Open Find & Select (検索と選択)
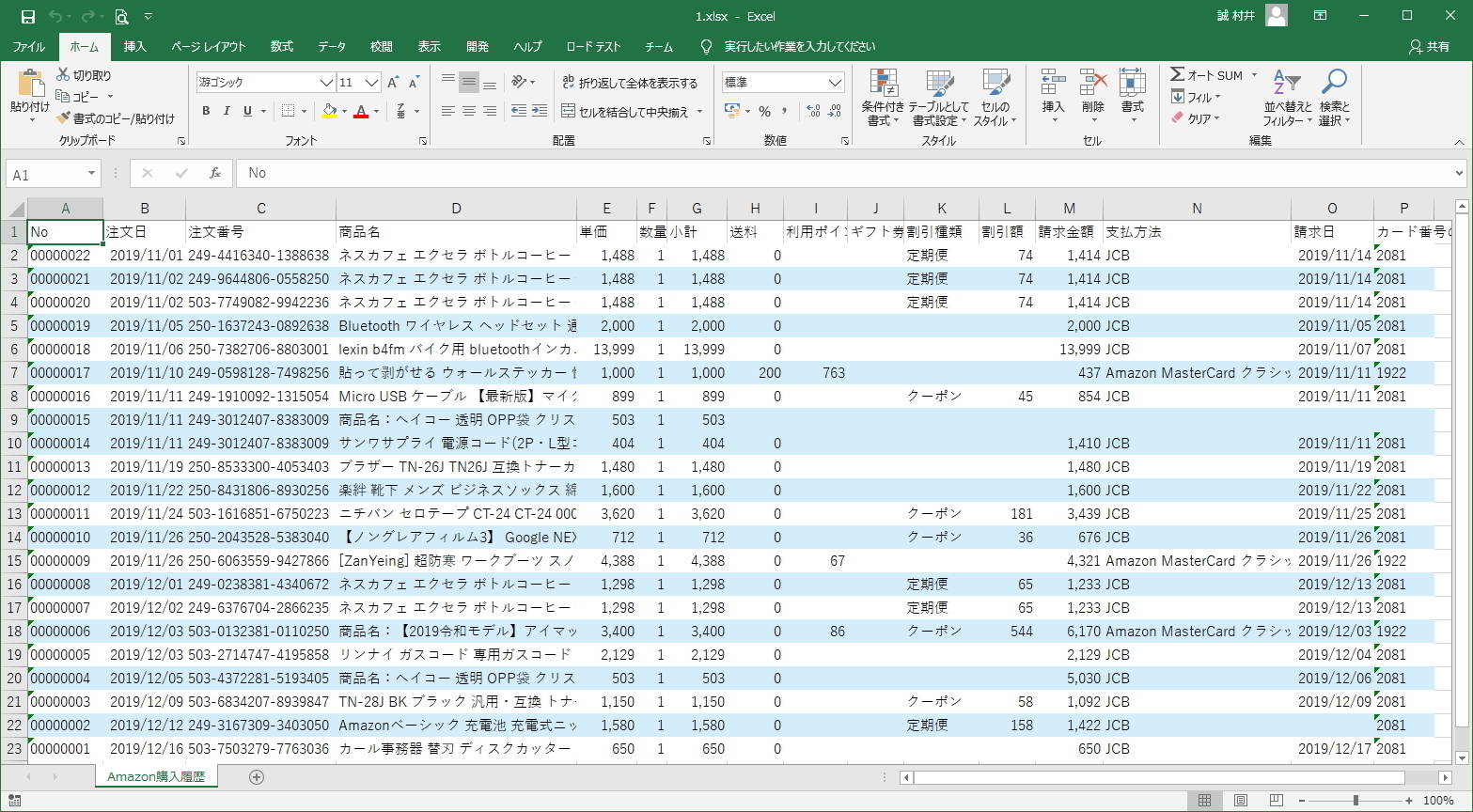 click(1332, 94)
